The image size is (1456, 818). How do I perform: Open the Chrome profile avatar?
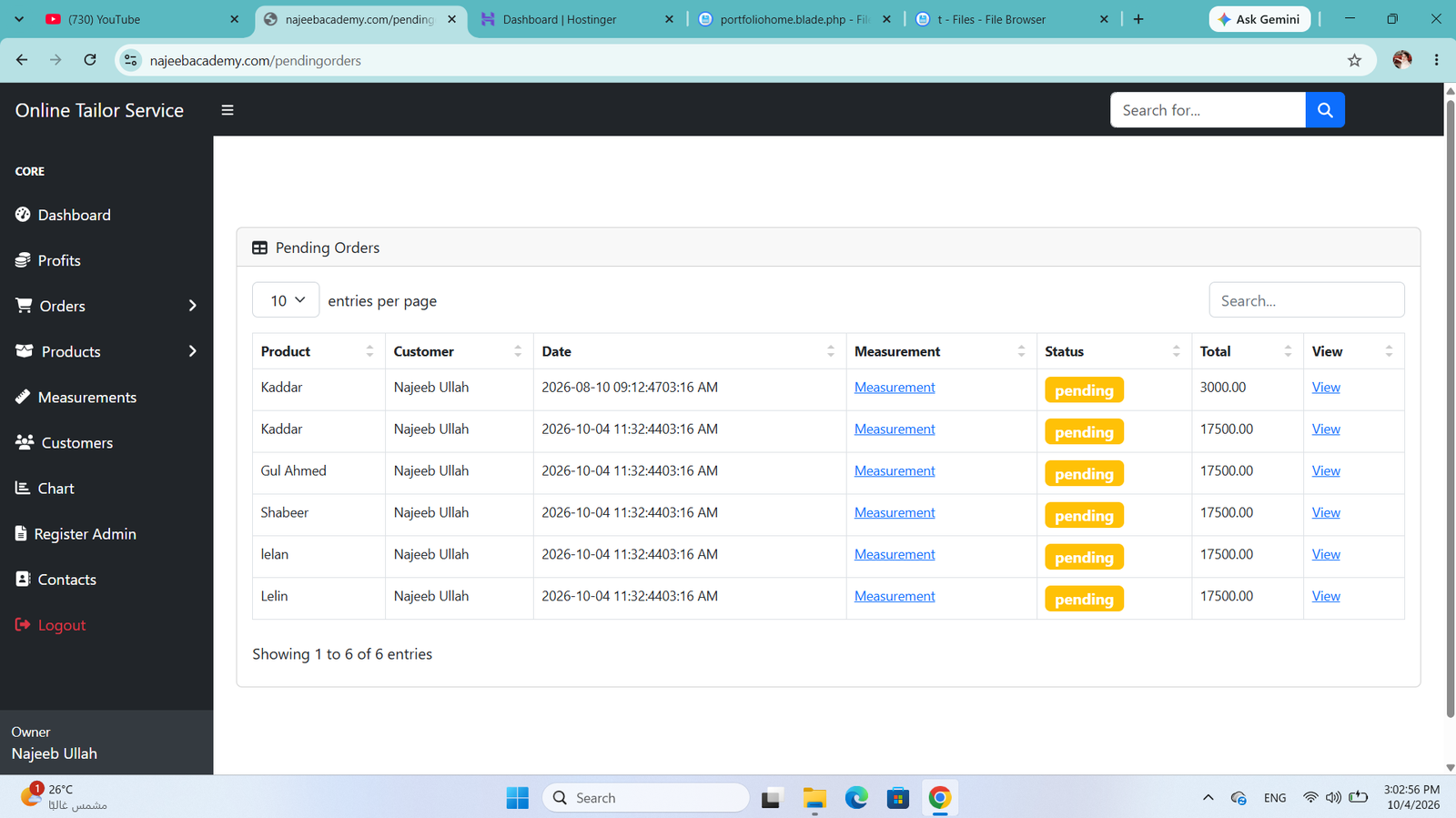coord(1402,60)
